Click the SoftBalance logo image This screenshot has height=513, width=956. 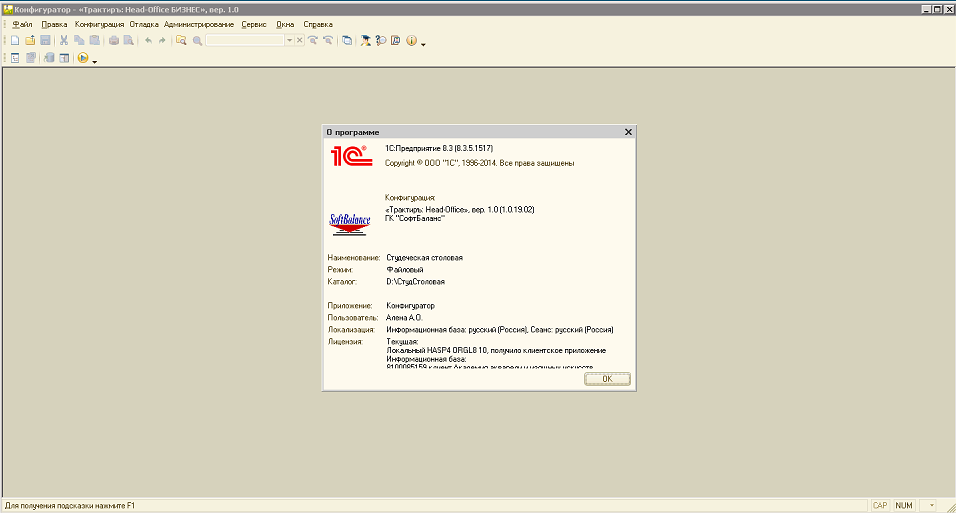[x=349, y=222]
